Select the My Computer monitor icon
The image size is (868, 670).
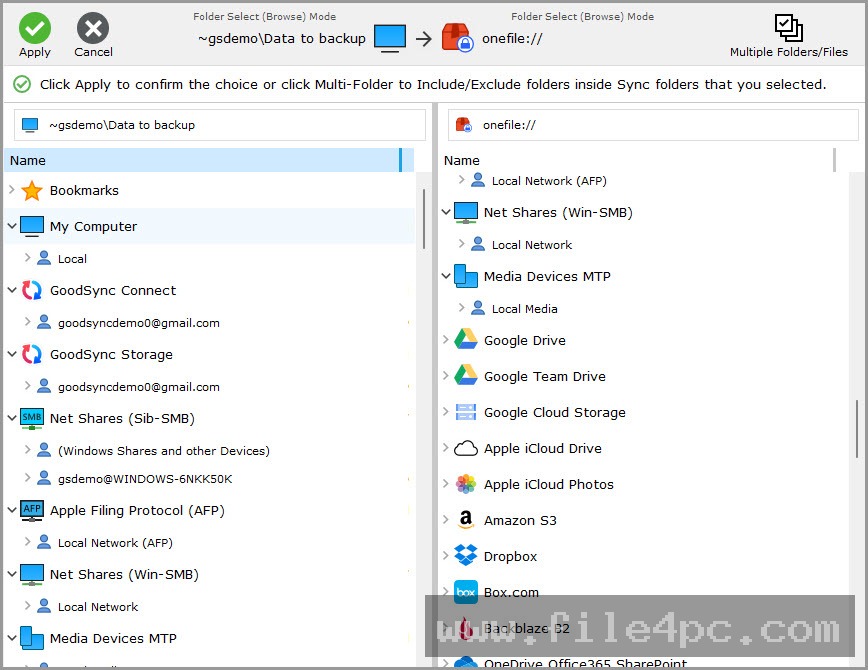pyautogui.click(x=32, y=226)
